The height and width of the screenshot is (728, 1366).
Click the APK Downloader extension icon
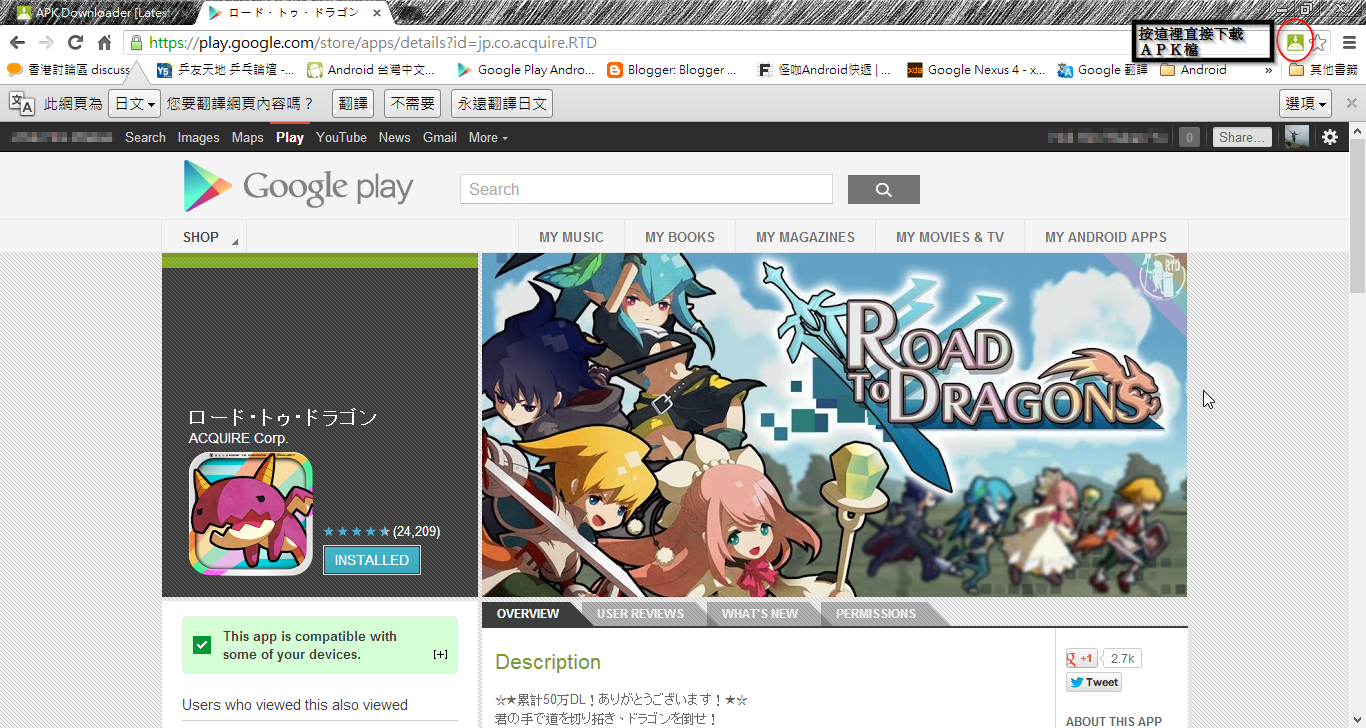[1295, 42]
